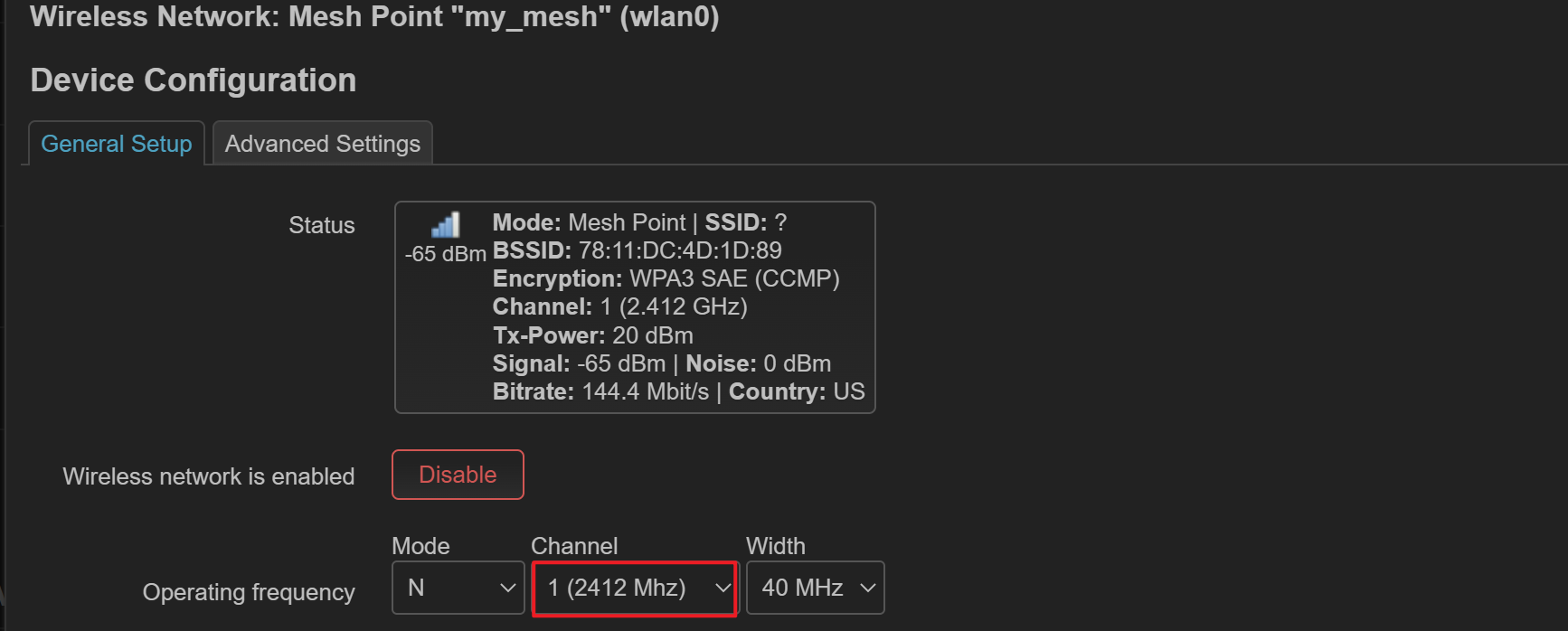Click the Device Configuration heading
Viewport: 1568px width, 631px height.
(x=194, y=80)
